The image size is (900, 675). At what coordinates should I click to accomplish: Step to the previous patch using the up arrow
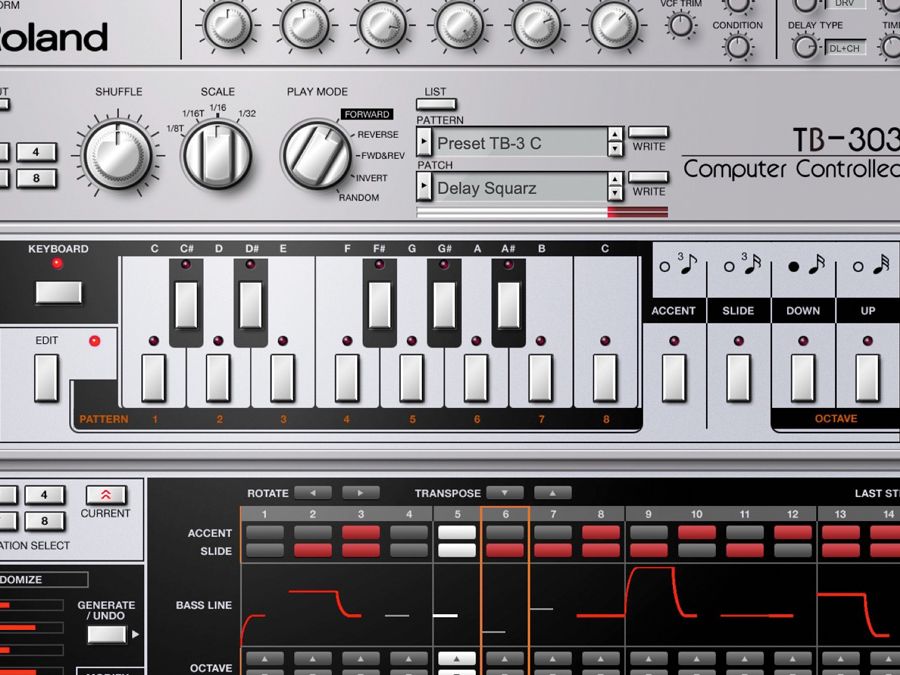click(x=615, y=180)
